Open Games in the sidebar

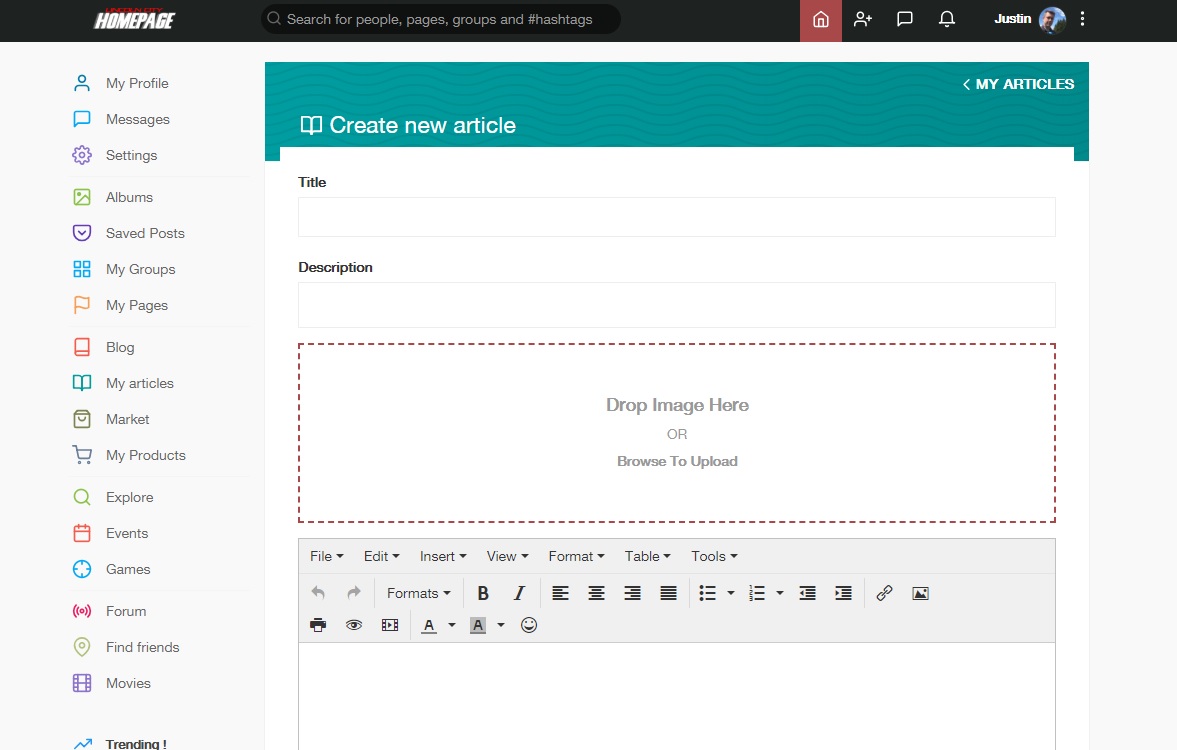(128, 570)
